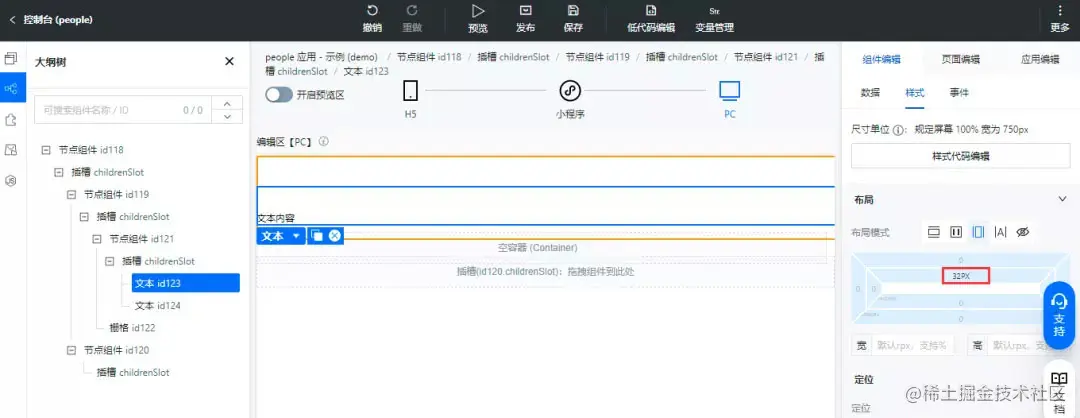Click the 发布 publish icon
Image resolution: width=1080 pixels, height=418 pixels.
pos(526,11)
